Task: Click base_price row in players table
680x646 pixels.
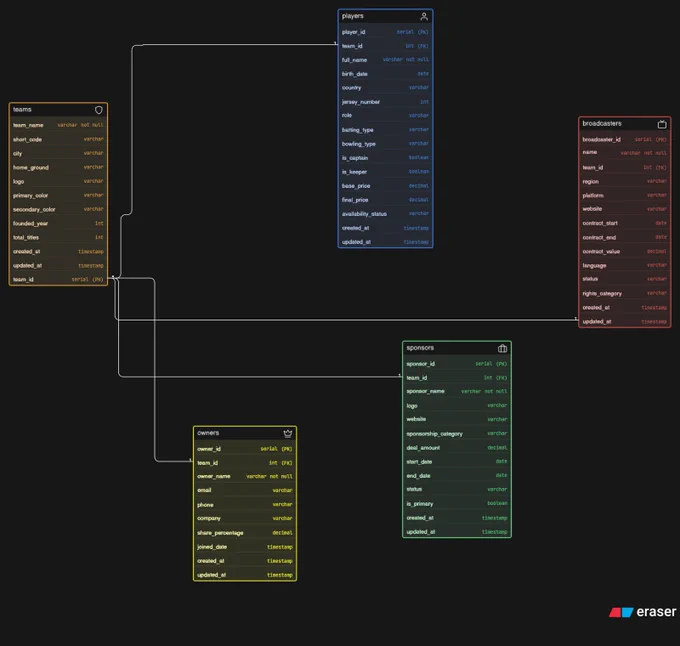Action: click(385, 186)
